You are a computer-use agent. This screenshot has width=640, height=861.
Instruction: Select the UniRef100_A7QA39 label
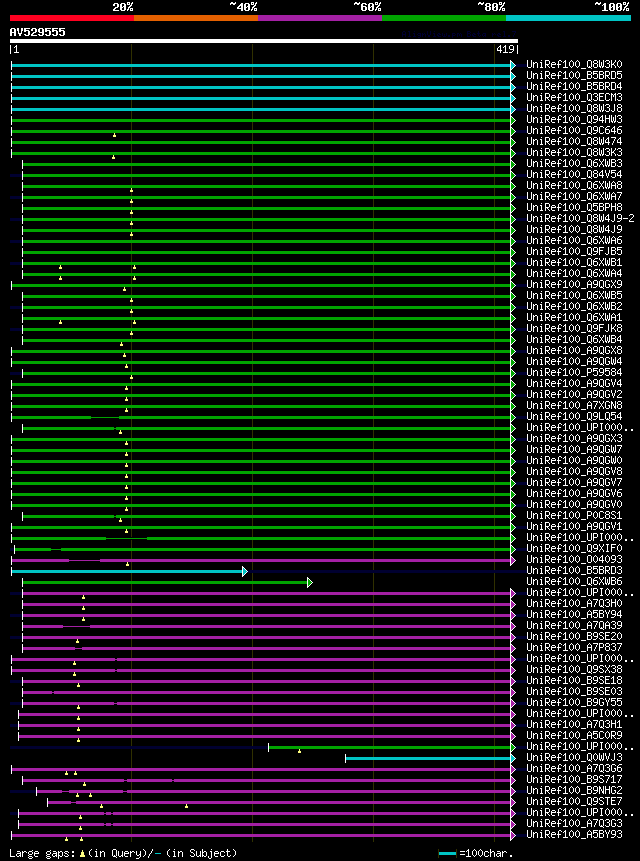574,625
